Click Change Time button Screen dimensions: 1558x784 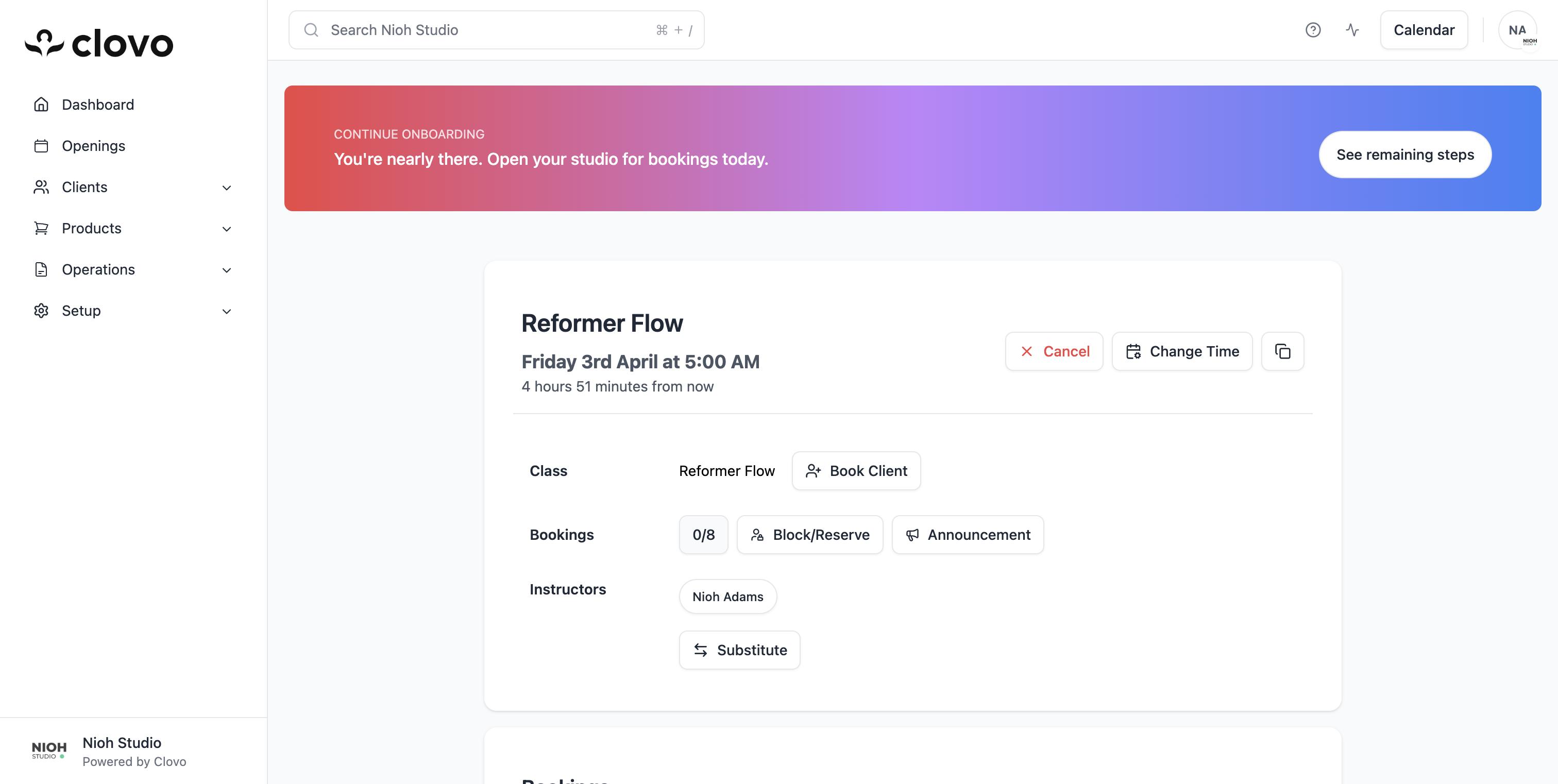(1182, 351)
